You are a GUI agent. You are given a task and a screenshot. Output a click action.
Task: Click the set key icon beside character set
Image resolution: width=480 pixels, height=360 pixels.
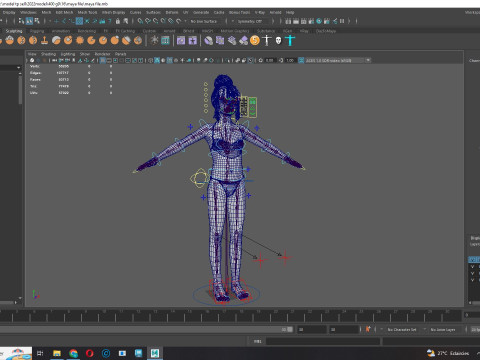tap(368, 329)
